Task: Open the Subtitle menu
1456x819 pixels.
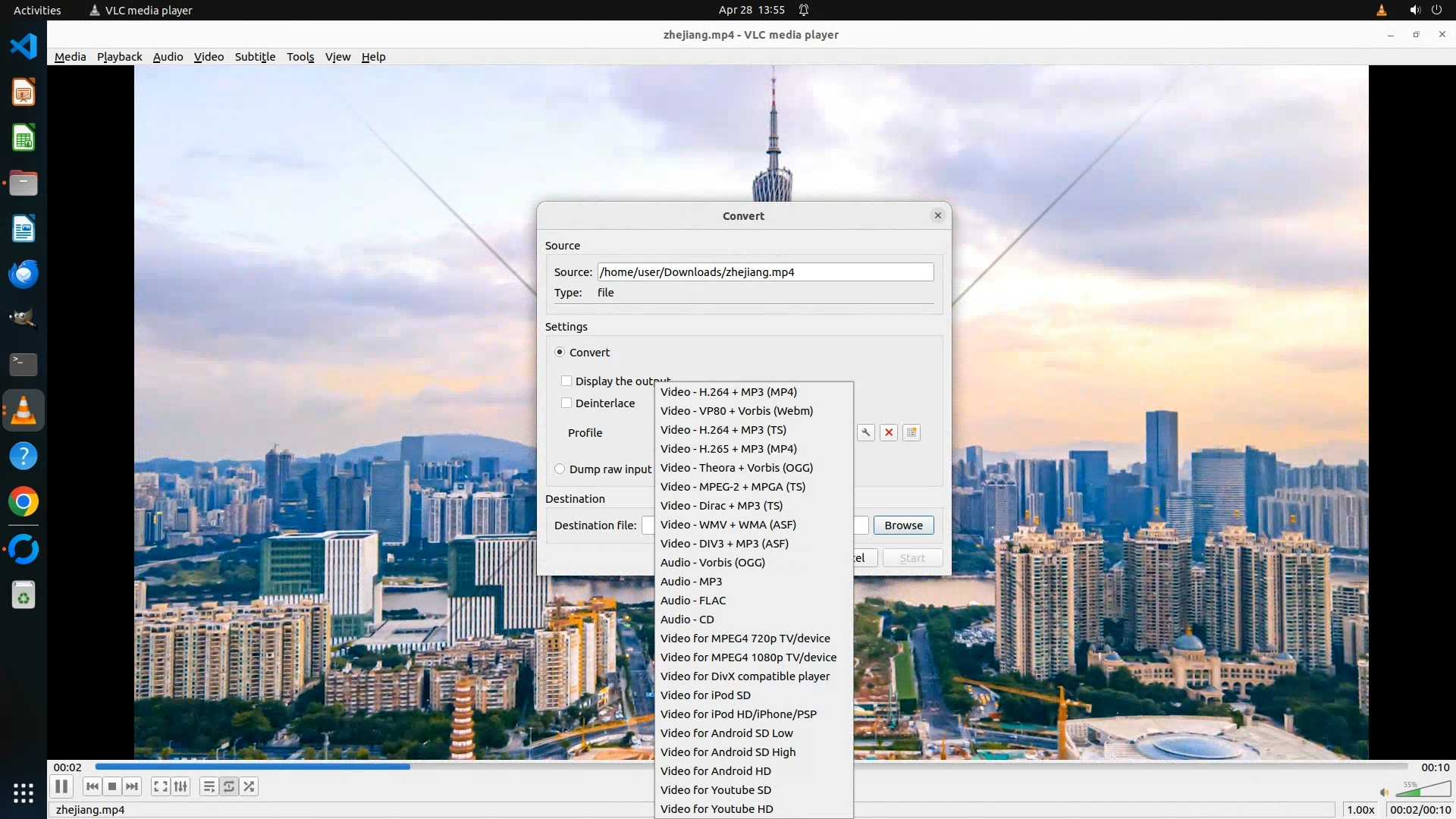Action: coord(255,57)
